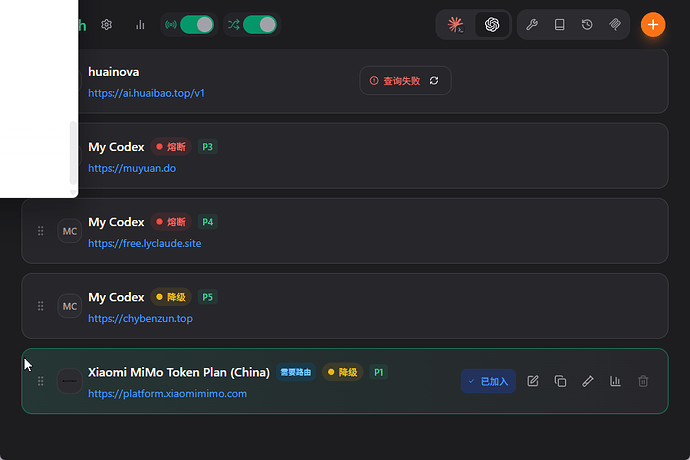Open the chybenzun.top link
Screen dimensions: 690x460
point(140,319)
